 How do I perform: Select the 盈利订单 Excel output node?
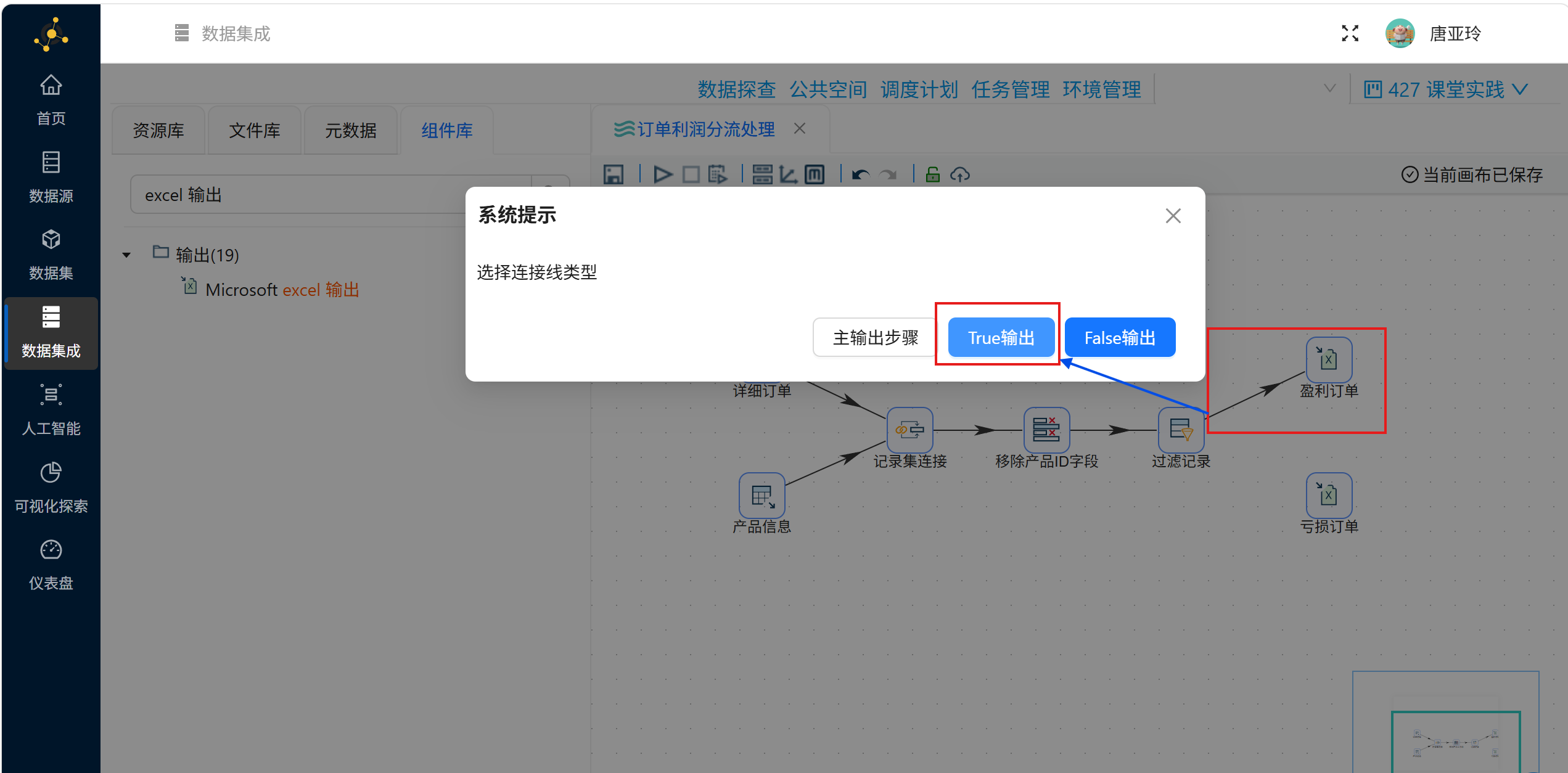click(1328, 360)
